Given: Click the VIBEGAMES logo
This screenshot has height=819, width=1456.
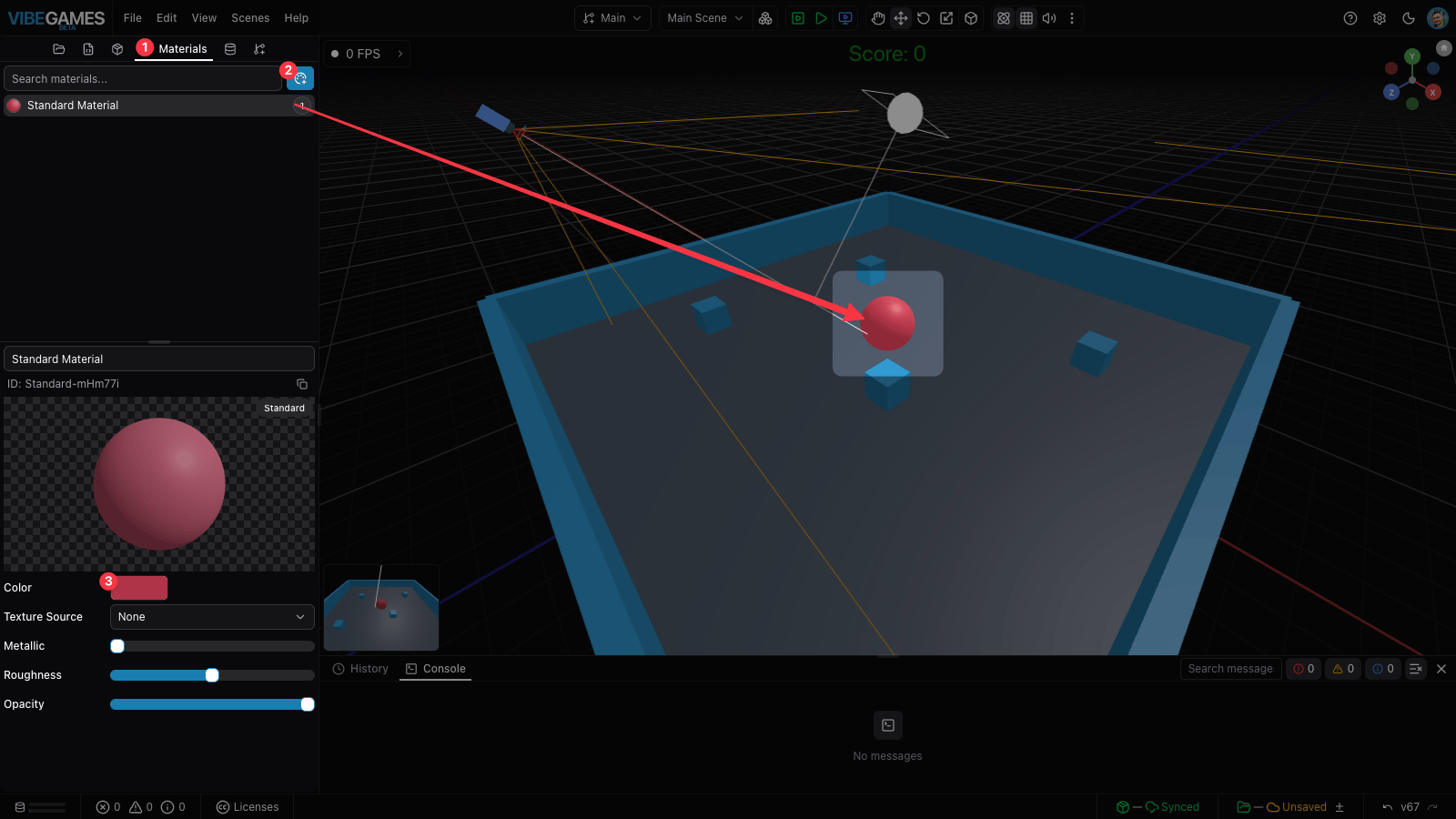Looking at the screenshot, I should (56, 19).
